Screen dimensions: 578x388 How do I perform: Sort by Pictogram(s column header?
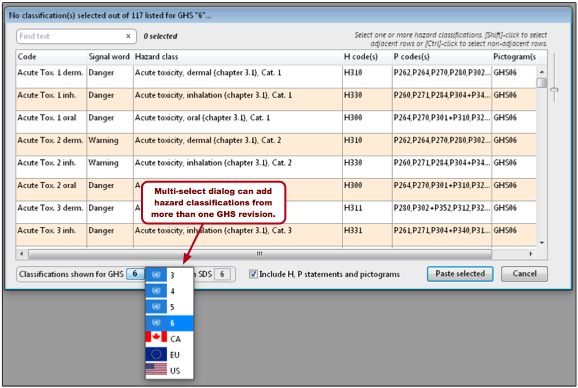pyautogui.click(x=514, y=57)
